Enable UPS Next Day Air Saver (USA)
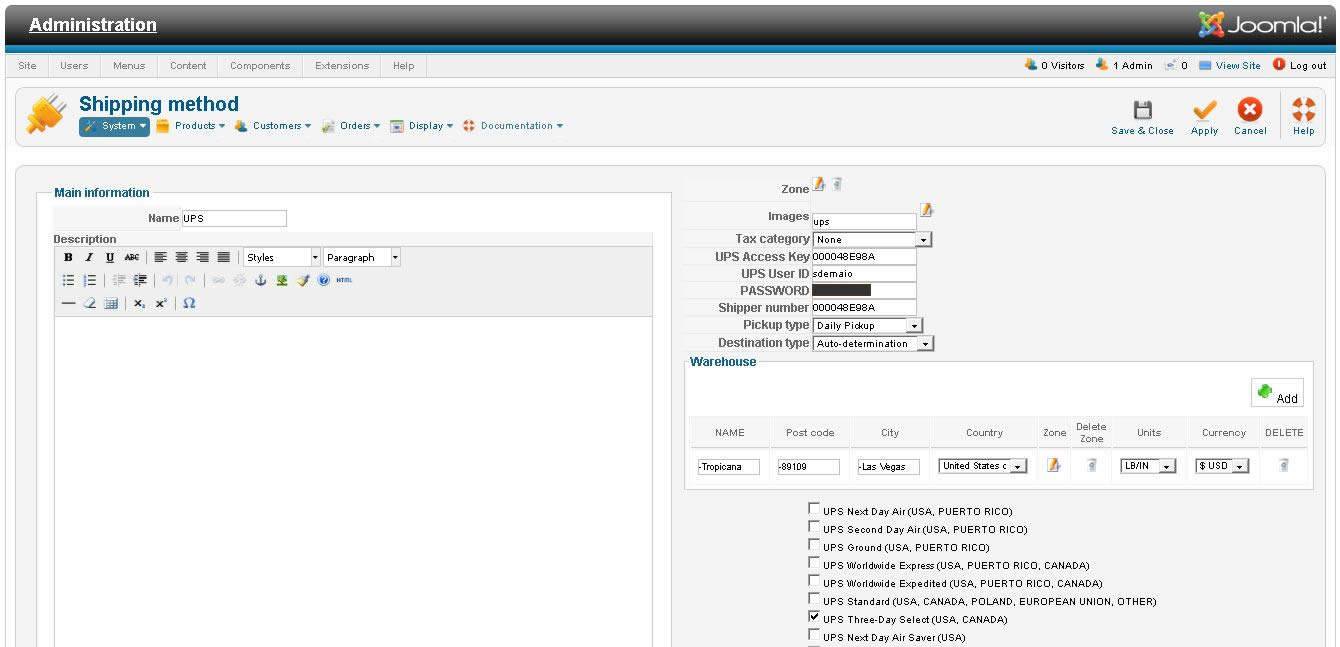 (x=814, y=634)
